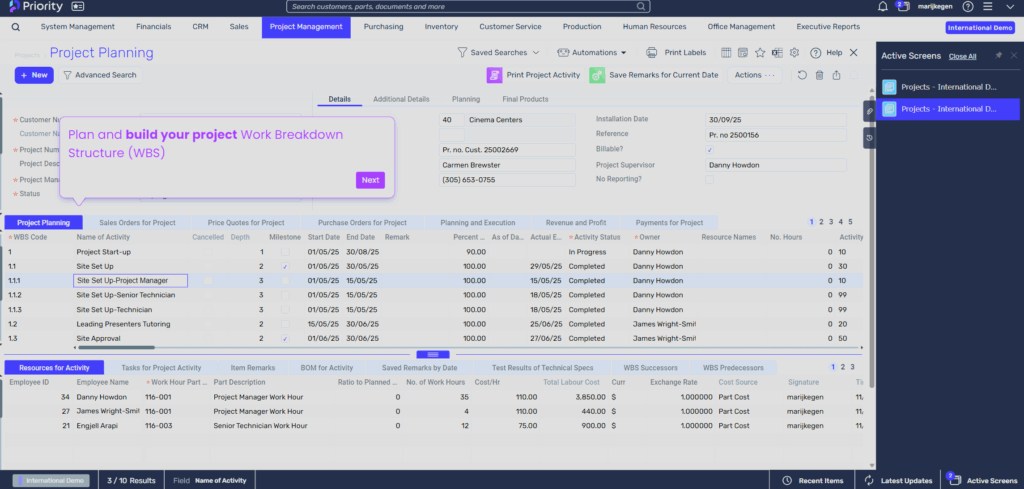Open Sales Orders for Project tab
This screenshot has width=1024, height=489.
137,223
